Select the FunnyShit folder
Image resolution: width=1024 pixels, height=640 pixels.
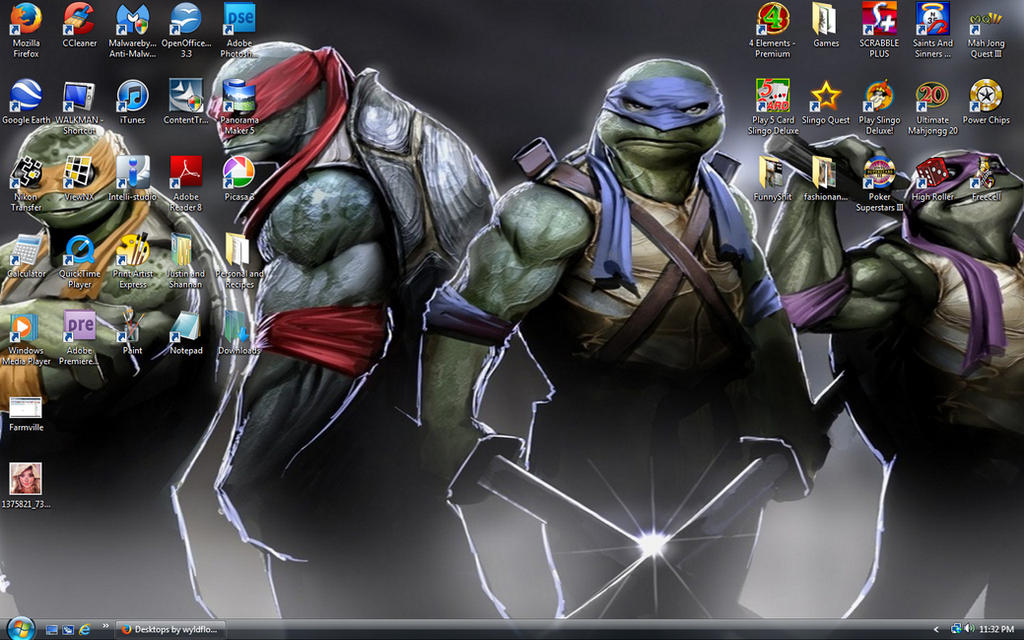pos(773,173)
